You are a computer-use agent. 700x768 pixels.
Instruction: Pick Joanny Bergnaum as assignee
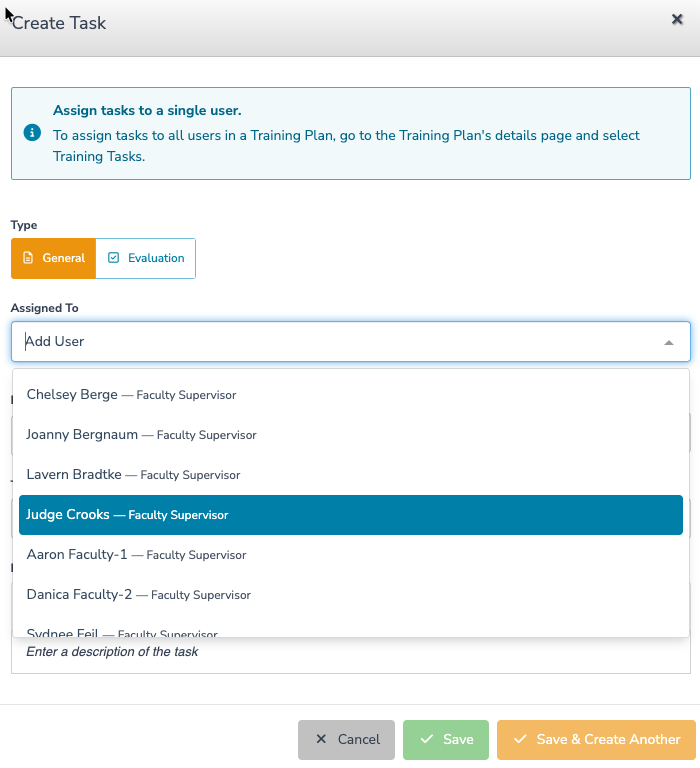(x=351, y=435)
